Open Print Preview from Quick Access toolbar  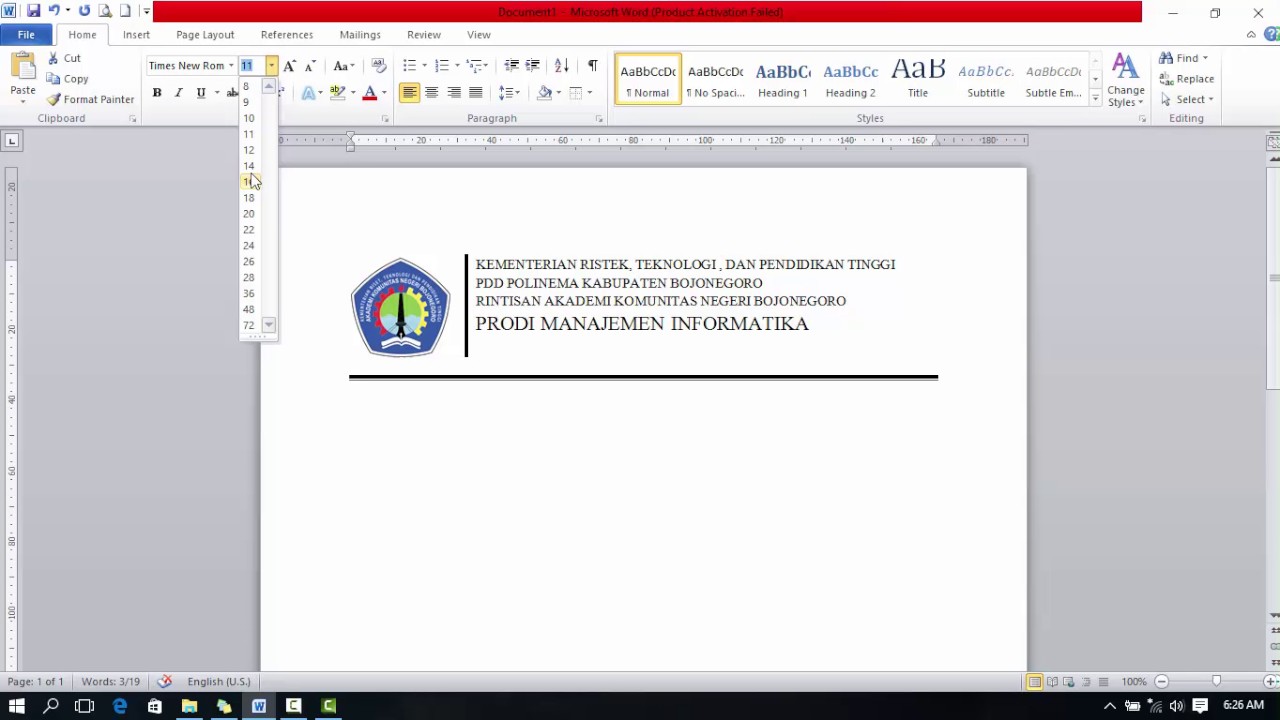tap(105, 11)
